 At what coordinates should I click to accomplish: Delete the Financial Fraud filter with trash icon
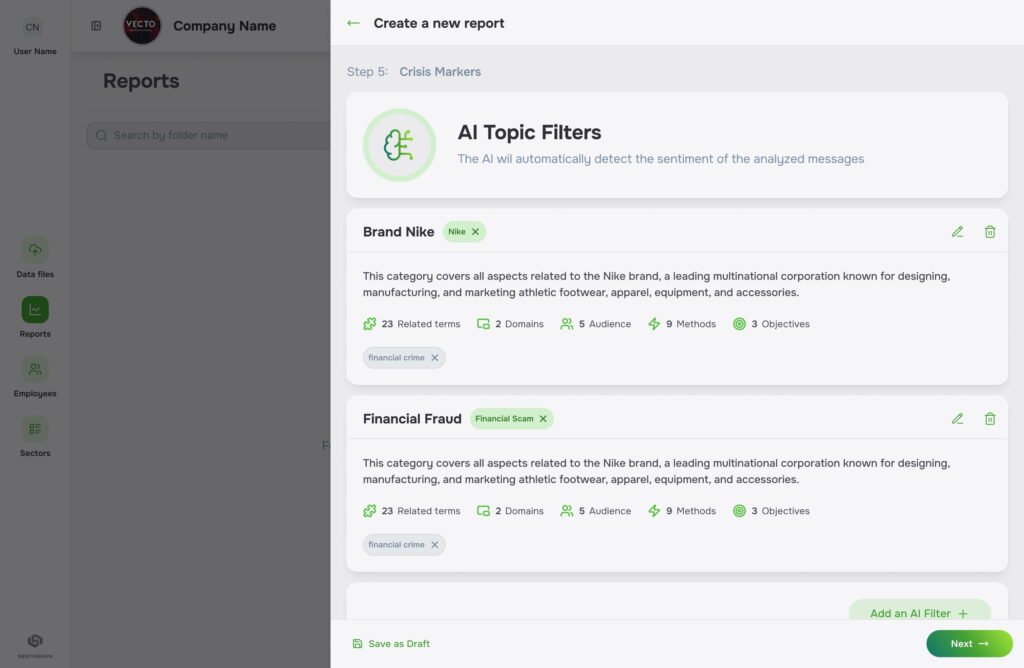point(990,419)
